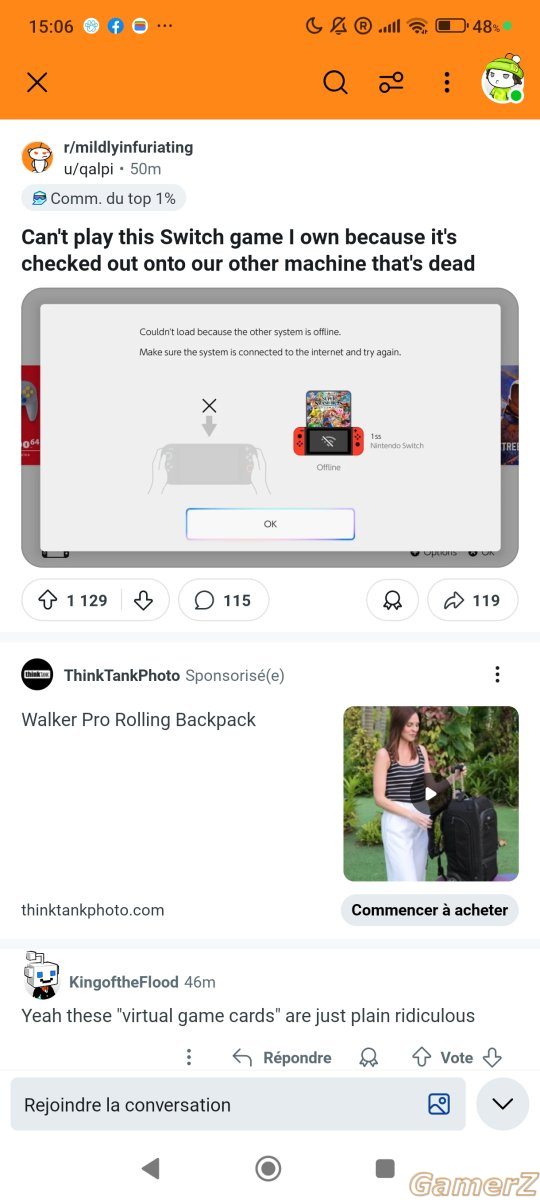Image resolution: width=540 pixels, height=1200 pixels.
Task: Tap the Commencer à acheter button
Action: [429, 910]
